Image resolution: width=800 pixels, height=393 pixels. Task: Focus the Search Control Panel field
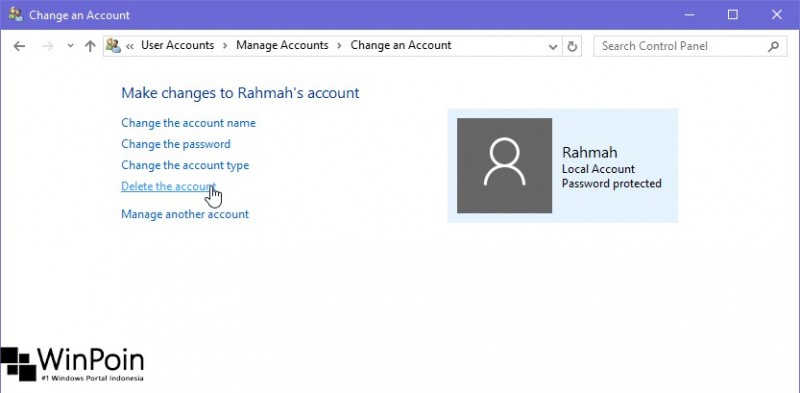[x=690, y=46]
